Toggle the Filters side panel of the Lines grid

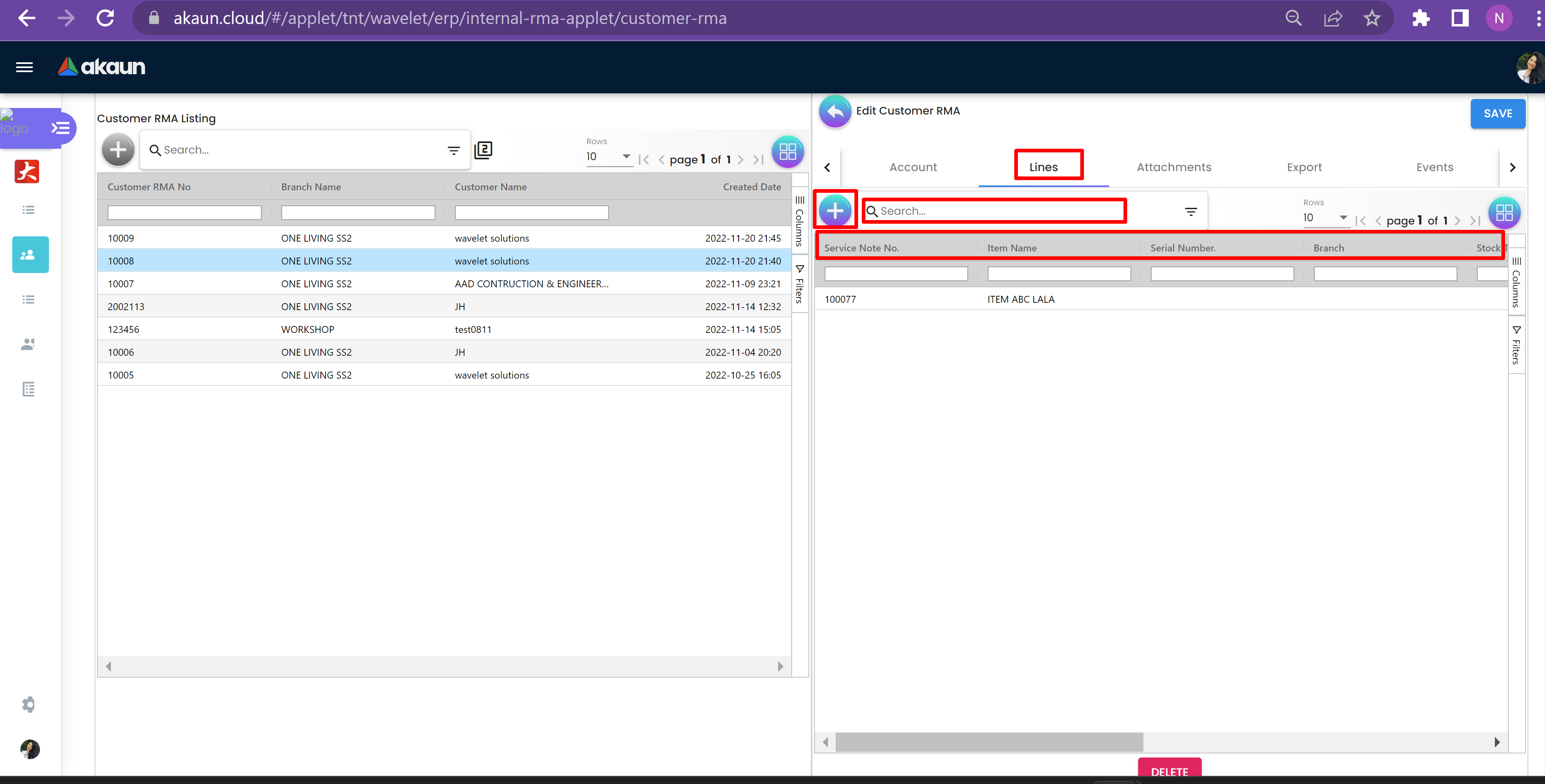click(1516, 346)
